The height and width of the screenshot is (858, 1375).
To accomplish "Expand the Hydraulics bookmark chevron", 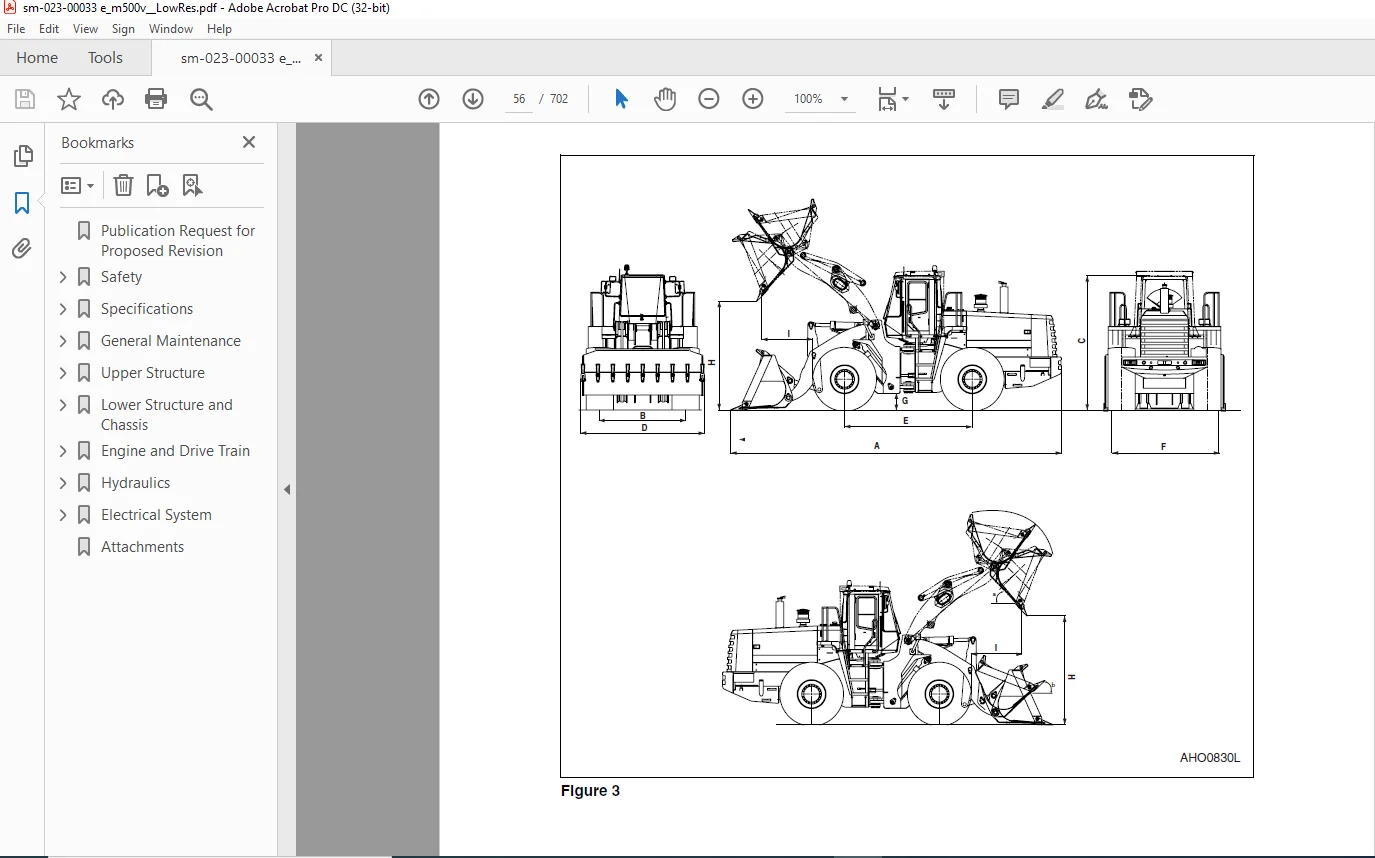I will 63,483.
